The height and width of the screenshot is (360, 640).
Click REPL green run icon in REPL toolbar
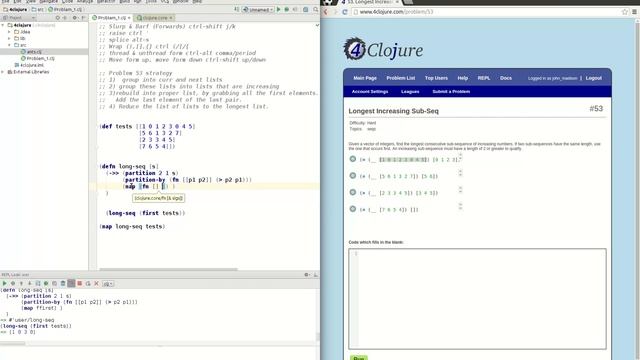tap(4, 283)
